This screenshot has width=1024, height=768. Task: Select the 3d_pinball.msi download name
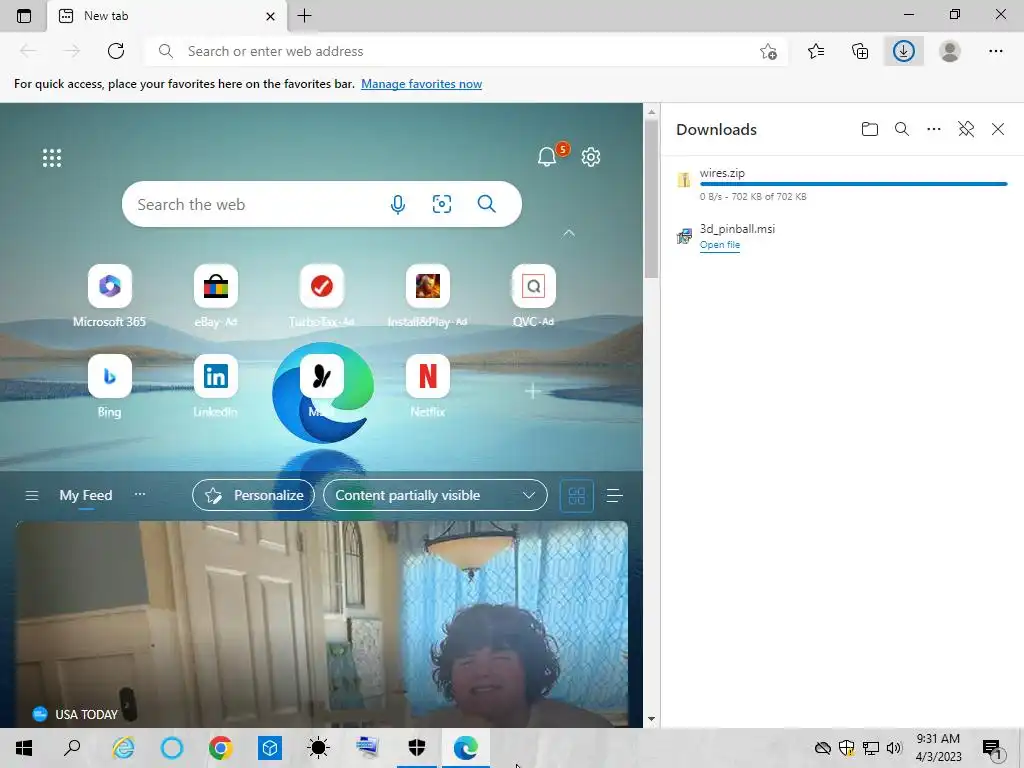(737, 229)
